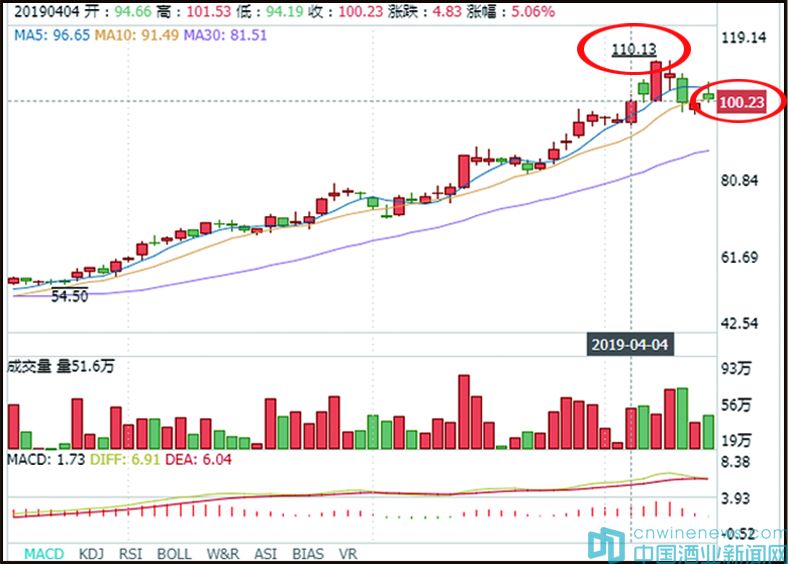Click the circled 110.13 high price label

click(x=633, y=48)
